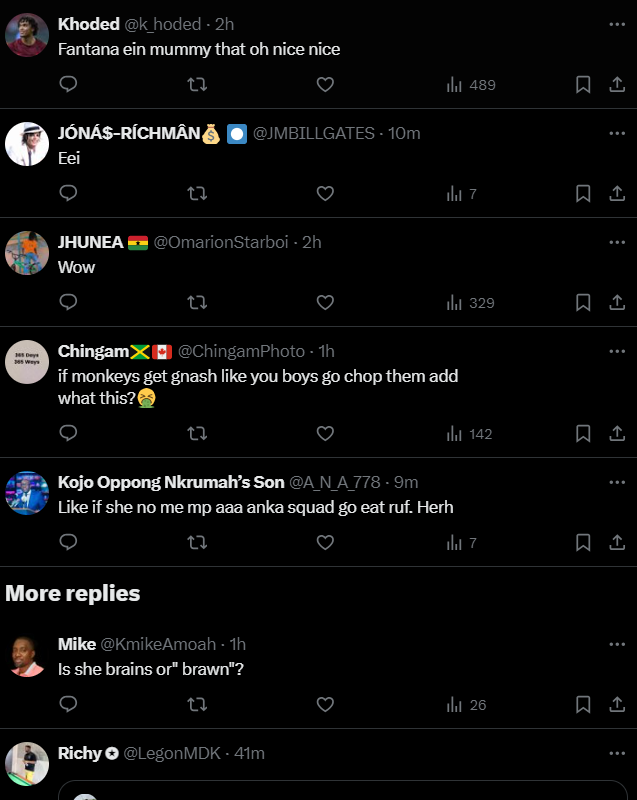The width and height of the screenshot is (637, 800).
Task: Click Khoded's avatar image
Action: click(x=27, y=37)
